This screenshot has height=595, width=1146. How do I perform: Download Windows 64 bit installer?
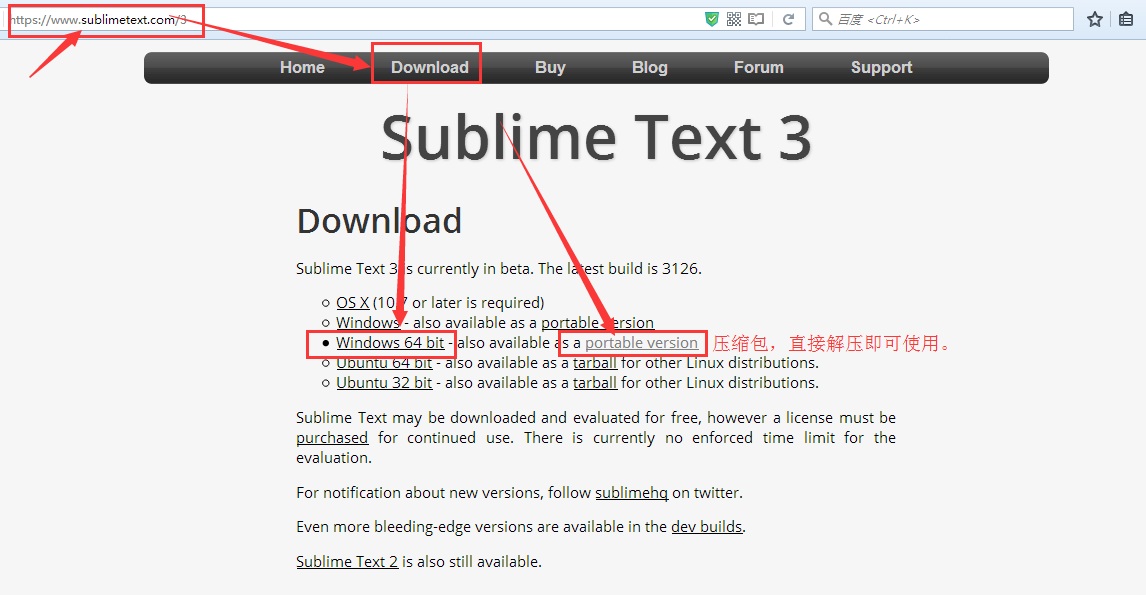point(390,343)
